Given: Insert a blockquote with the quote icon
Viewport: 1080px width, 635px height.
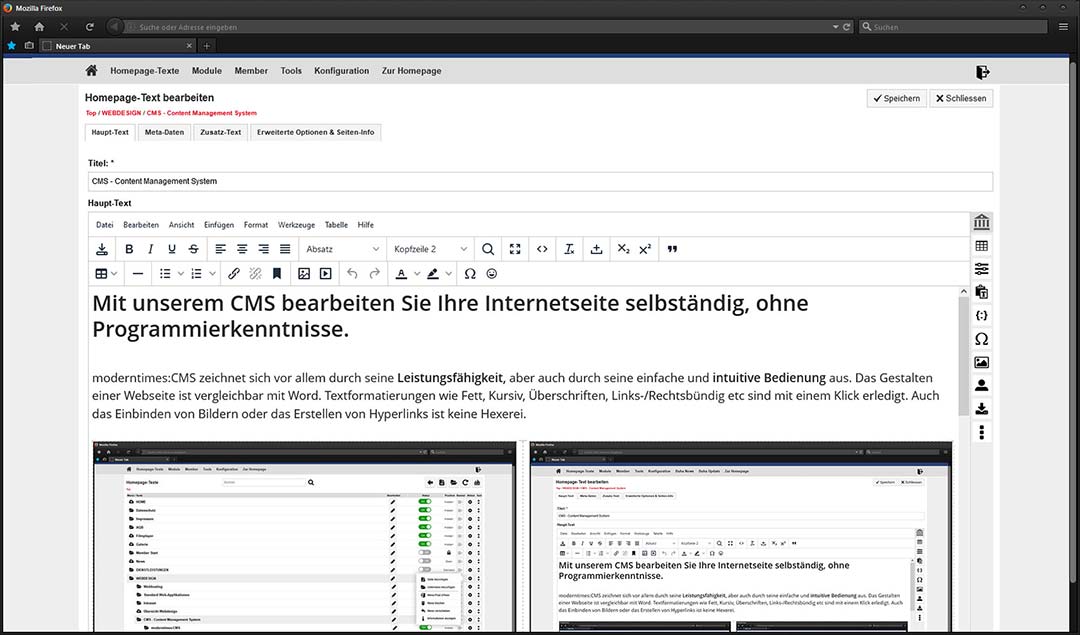Looking at the screenshot, I should click(x=672, y=249).
